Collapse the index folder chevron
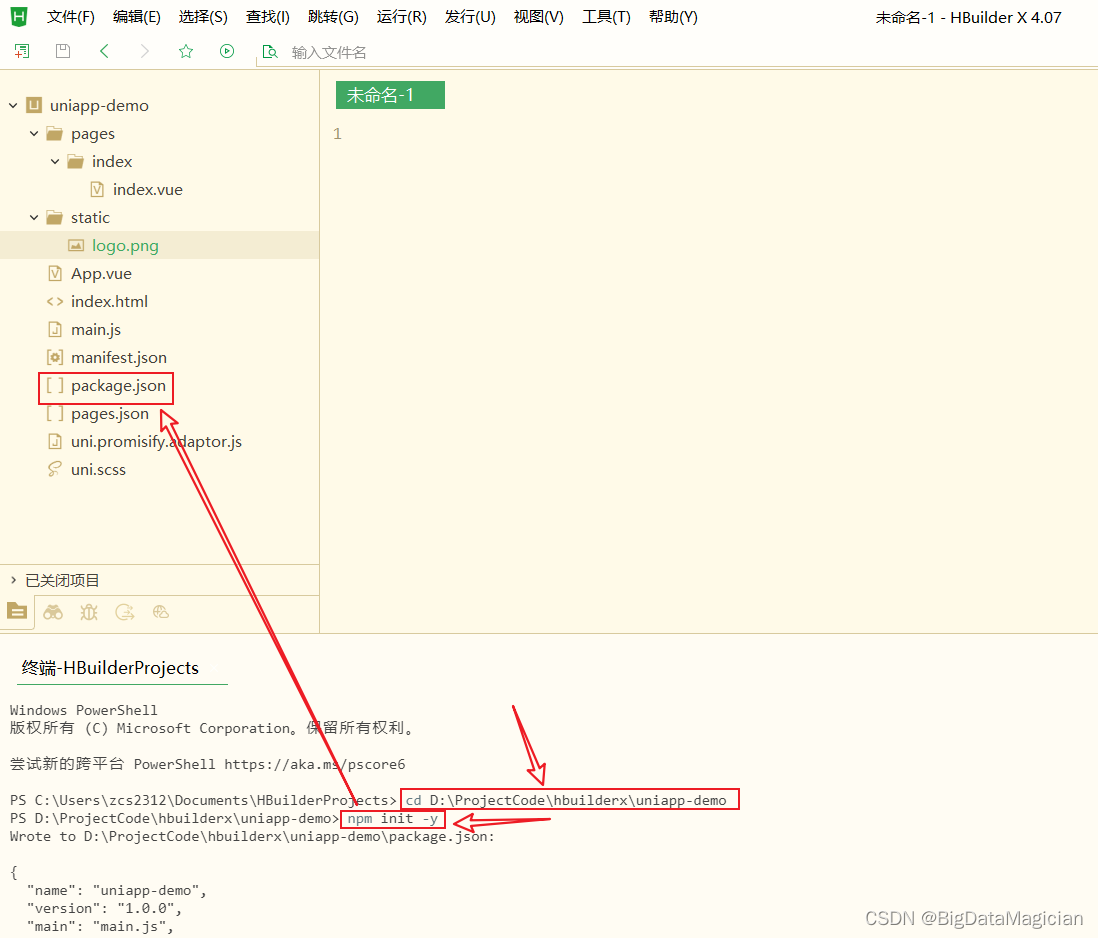Screen dimensions: 1098x938 [55, 162]
